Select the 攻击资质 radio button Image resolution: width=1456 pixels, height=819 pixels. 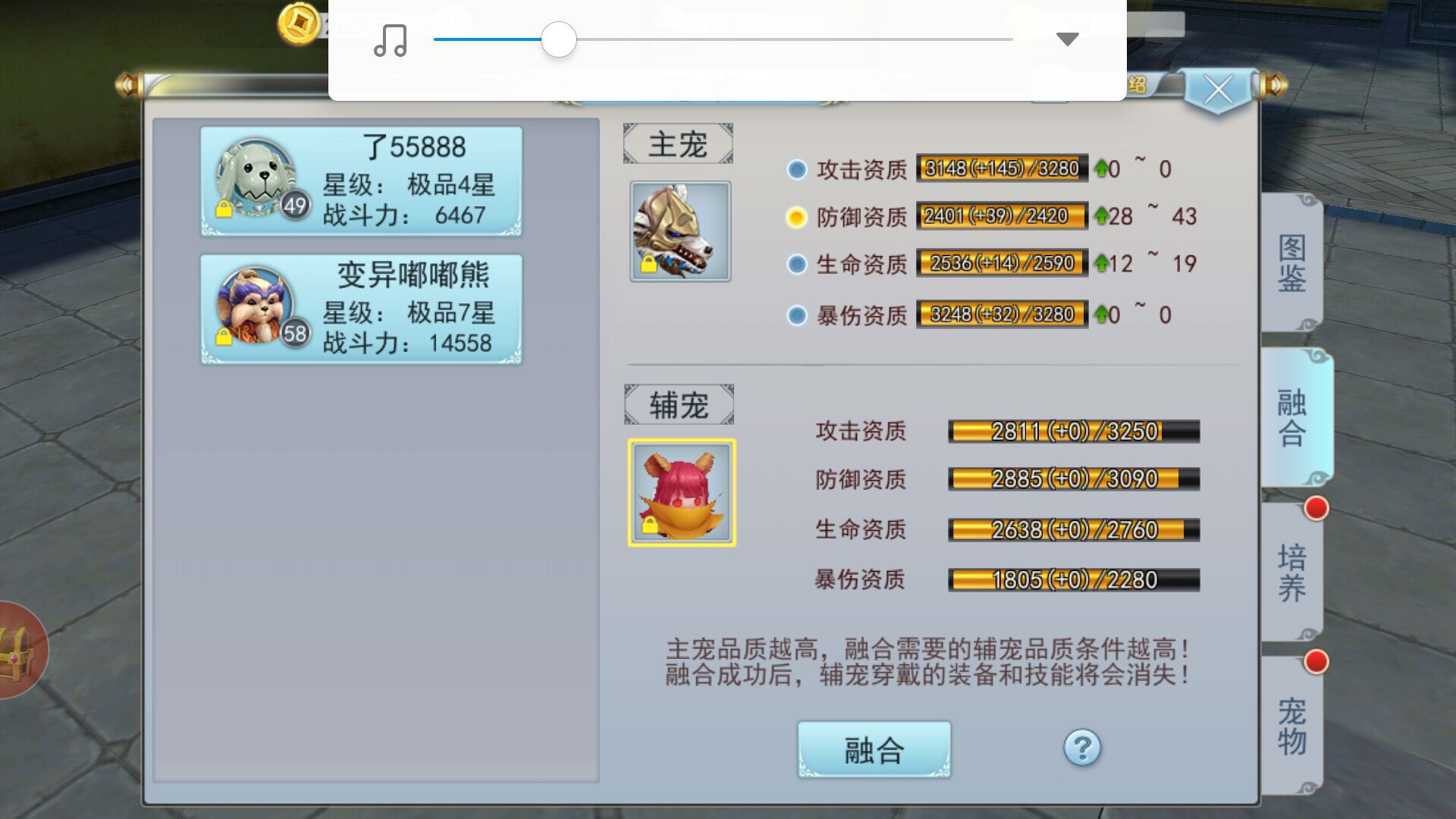[x=796, y=169]
